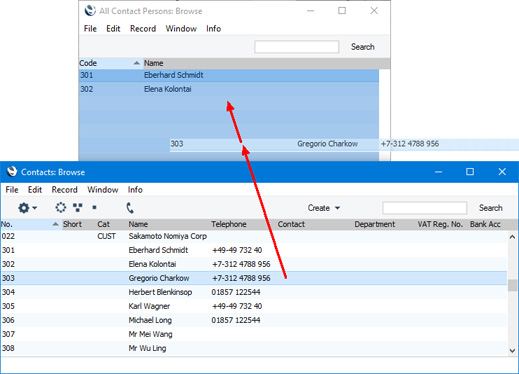The height and width of the screenshot is (374, 519).
Task: Focus search field in Contacts: Browse window
Action: (424, 208)
